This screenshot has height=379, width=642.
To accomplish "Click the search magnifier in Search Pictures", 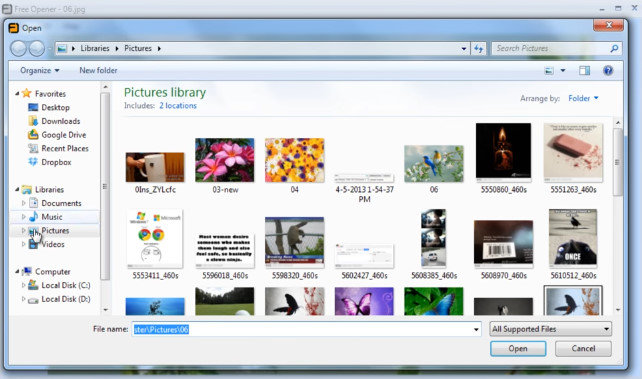I will click(x=614, y=49).
